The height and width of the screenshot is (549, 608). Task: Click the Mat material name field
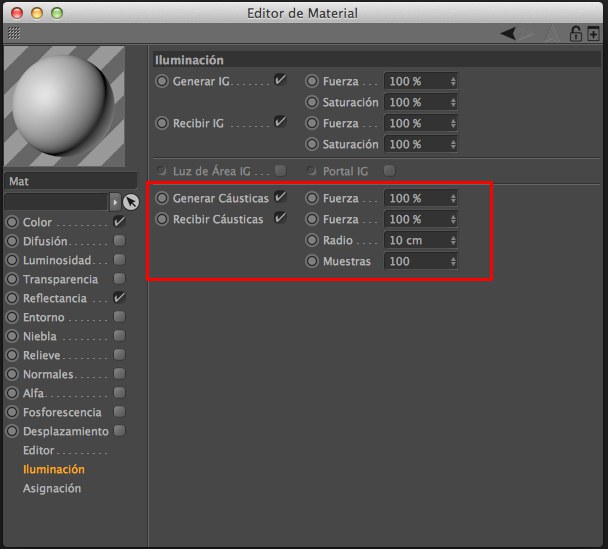69,182
